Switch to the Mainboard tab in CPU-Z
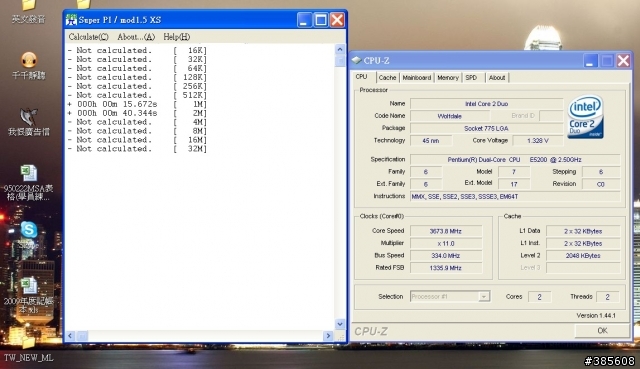Viewport: 640px width, 369px height. click(x=416, y=78)
